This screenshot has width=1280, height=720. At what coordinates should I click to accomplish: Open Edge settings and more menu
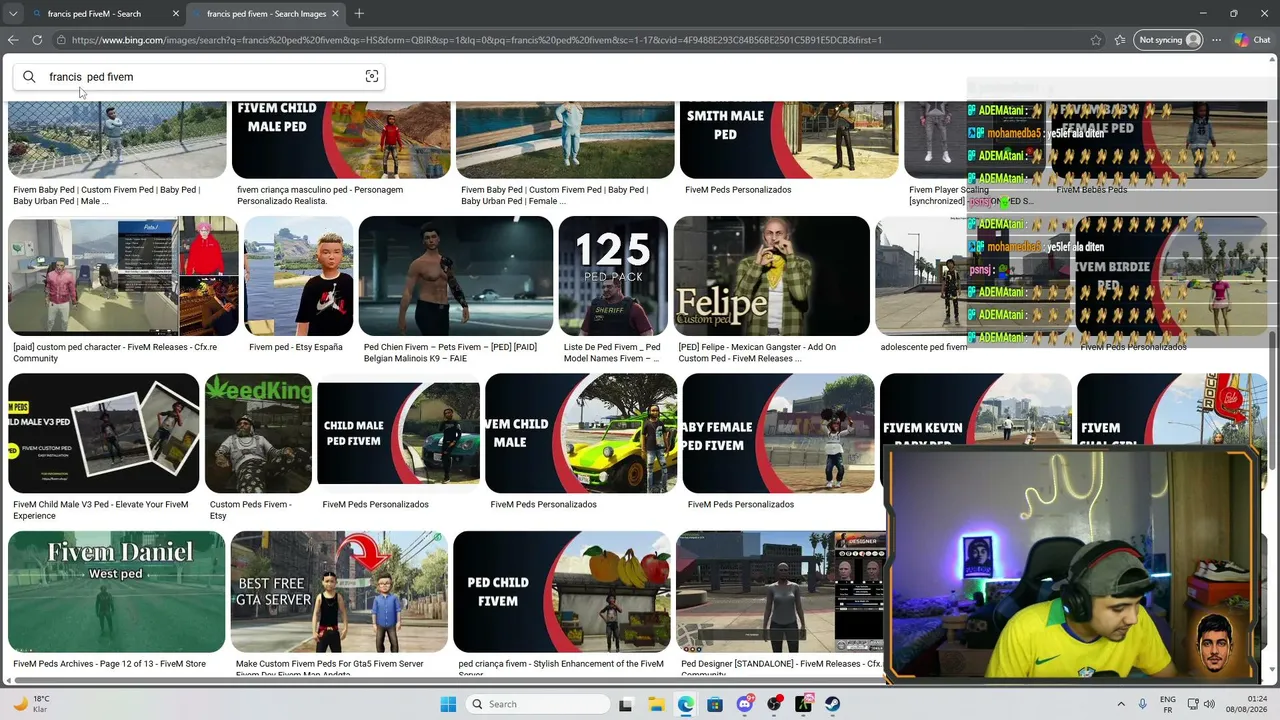click(1217, 40)
